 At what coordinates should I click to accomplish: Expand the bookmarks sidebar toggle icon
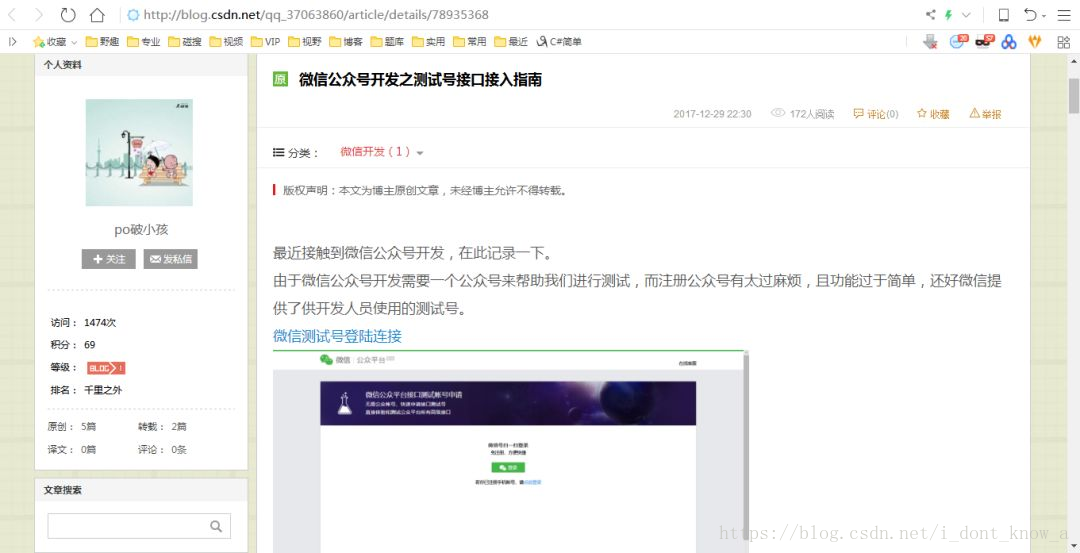pos(13,41)
